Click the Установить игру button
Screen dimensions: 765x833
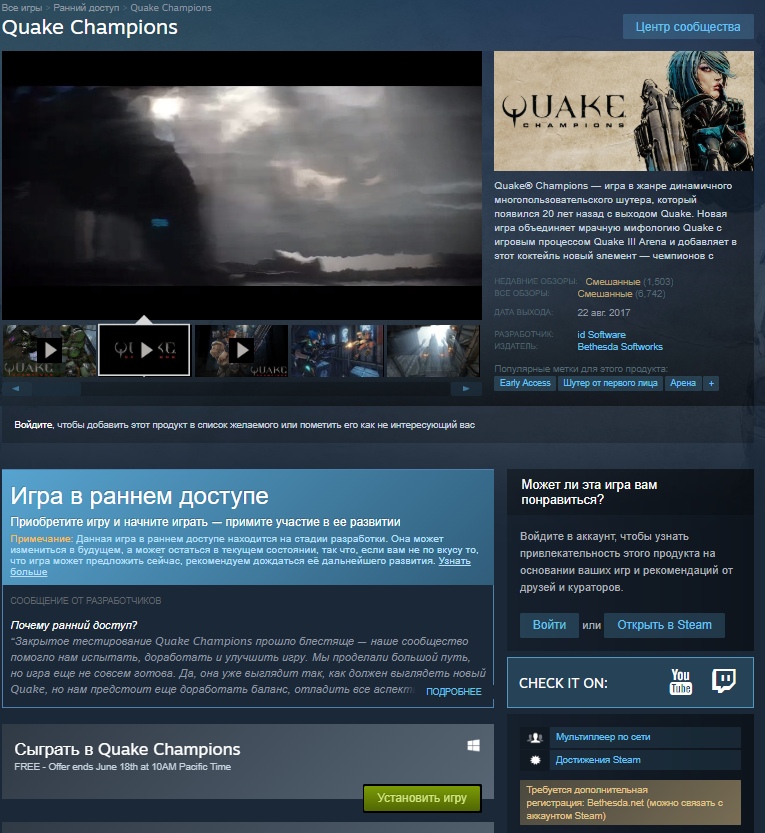tap(422, 798)
